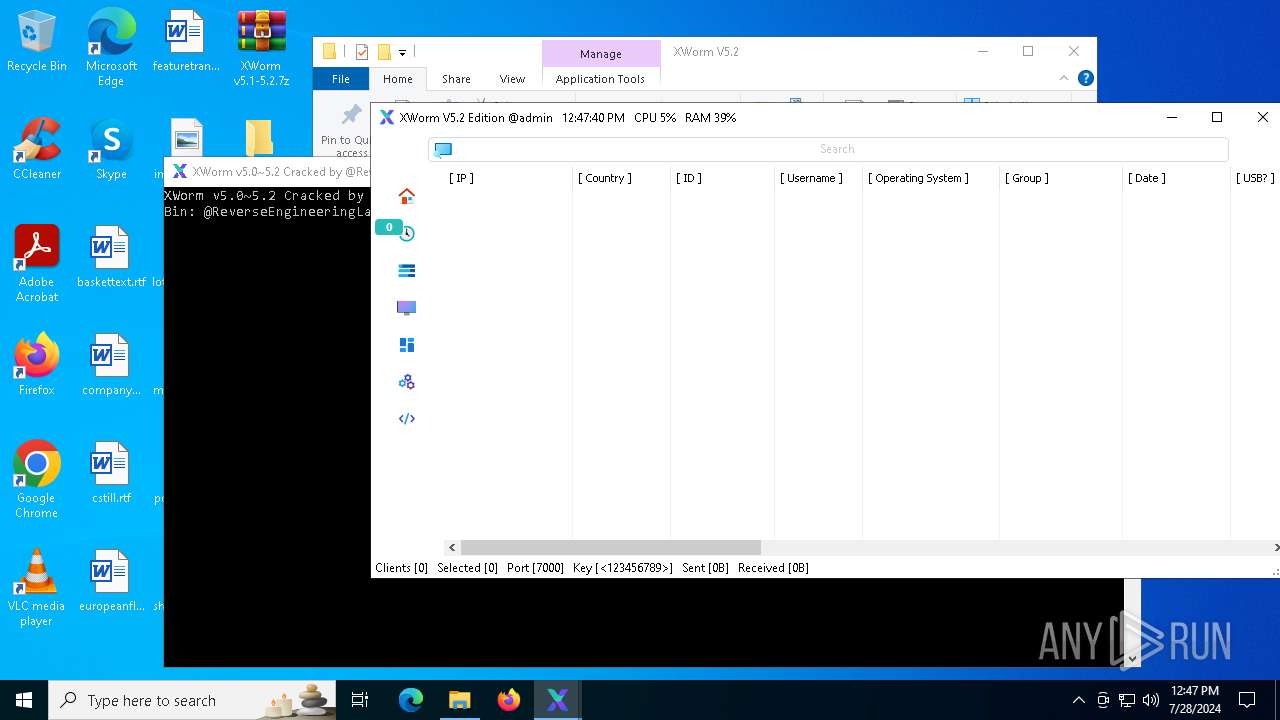Select the Google Chrome desktop shortcut

pyautogui.click(x=37, y=480)
